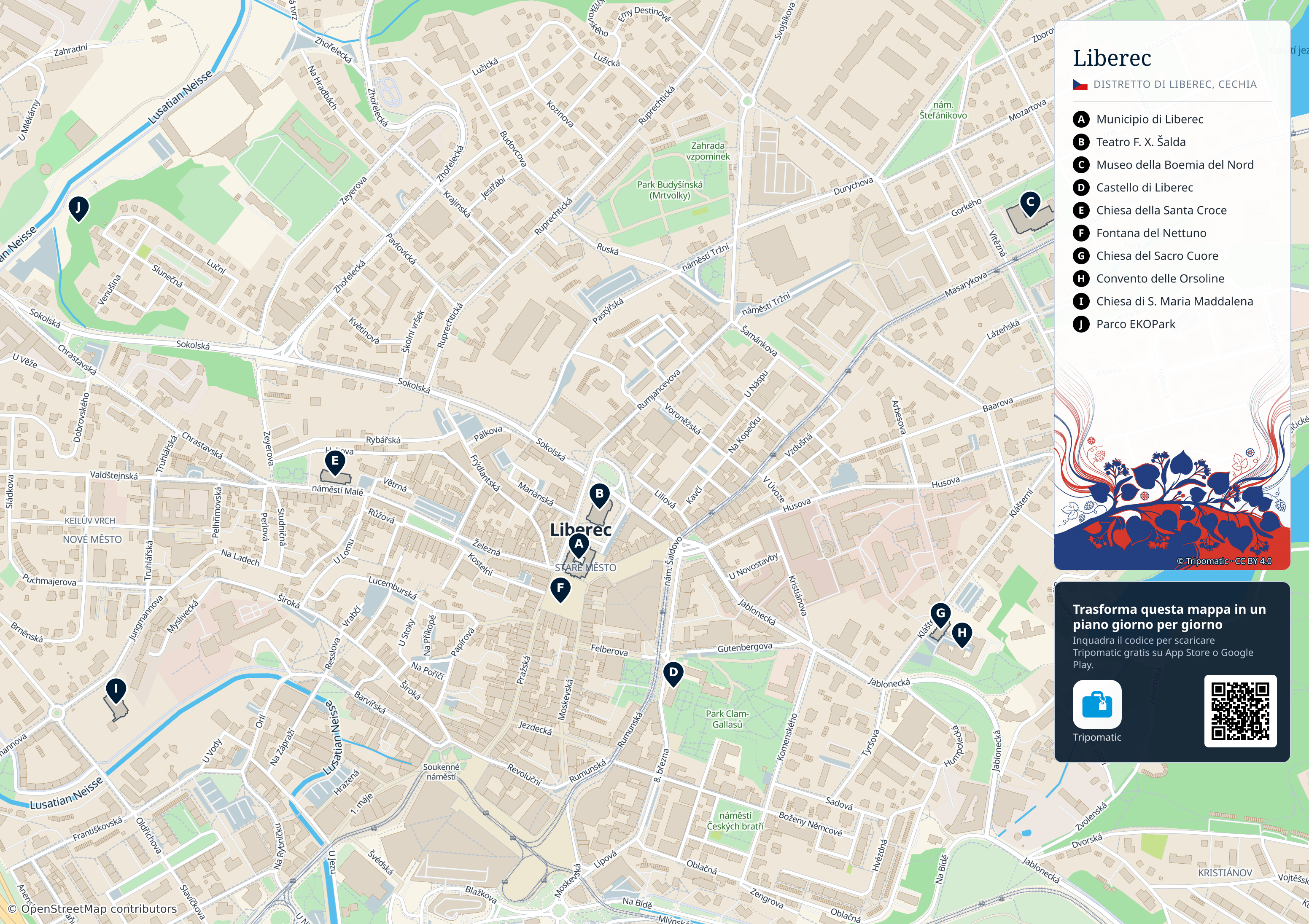
Task: Click legend badge C in the list
Action: (1081, 165)
